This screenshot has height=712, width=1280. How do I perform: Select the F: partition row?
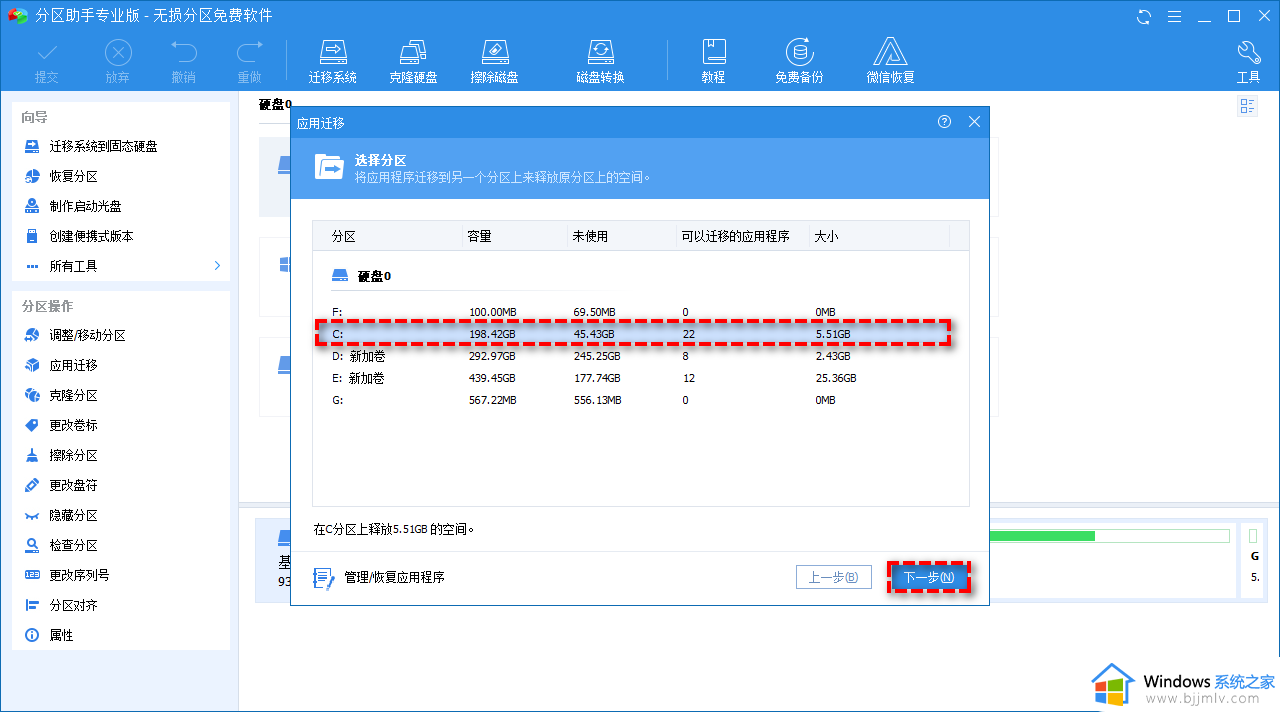tap(640, 312)
